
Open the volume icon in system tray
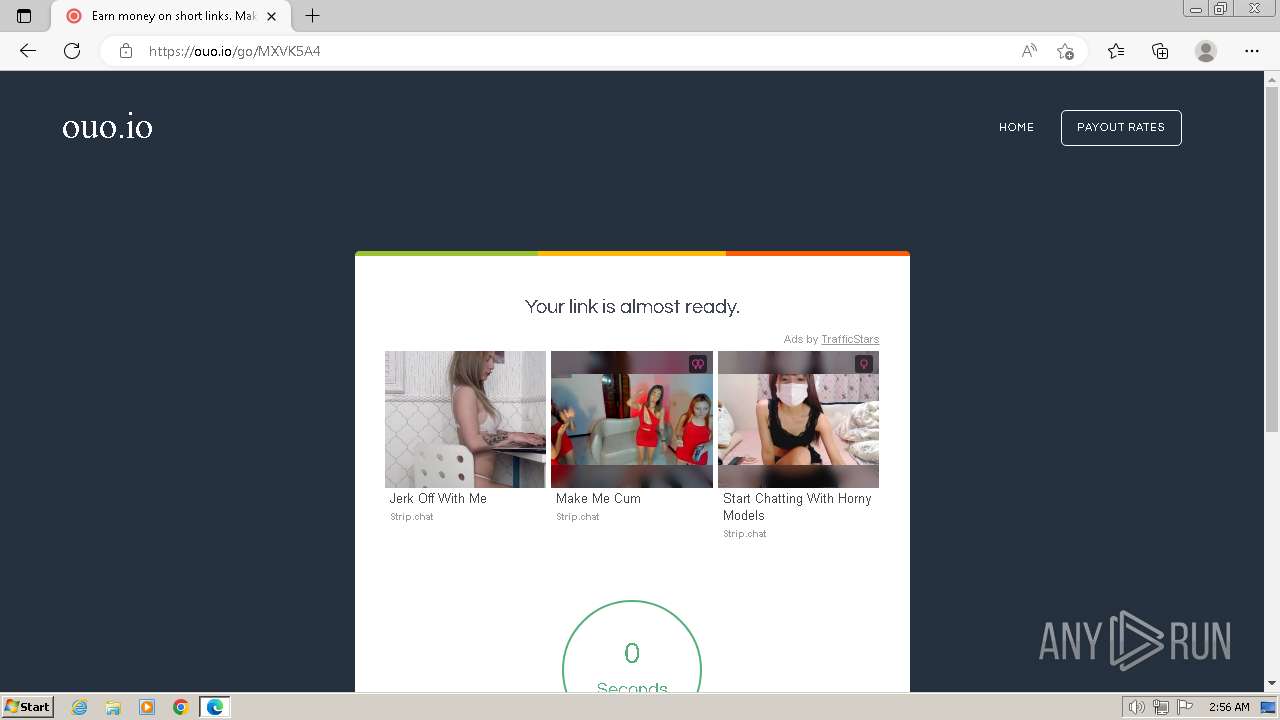(x=1137, y=707)
